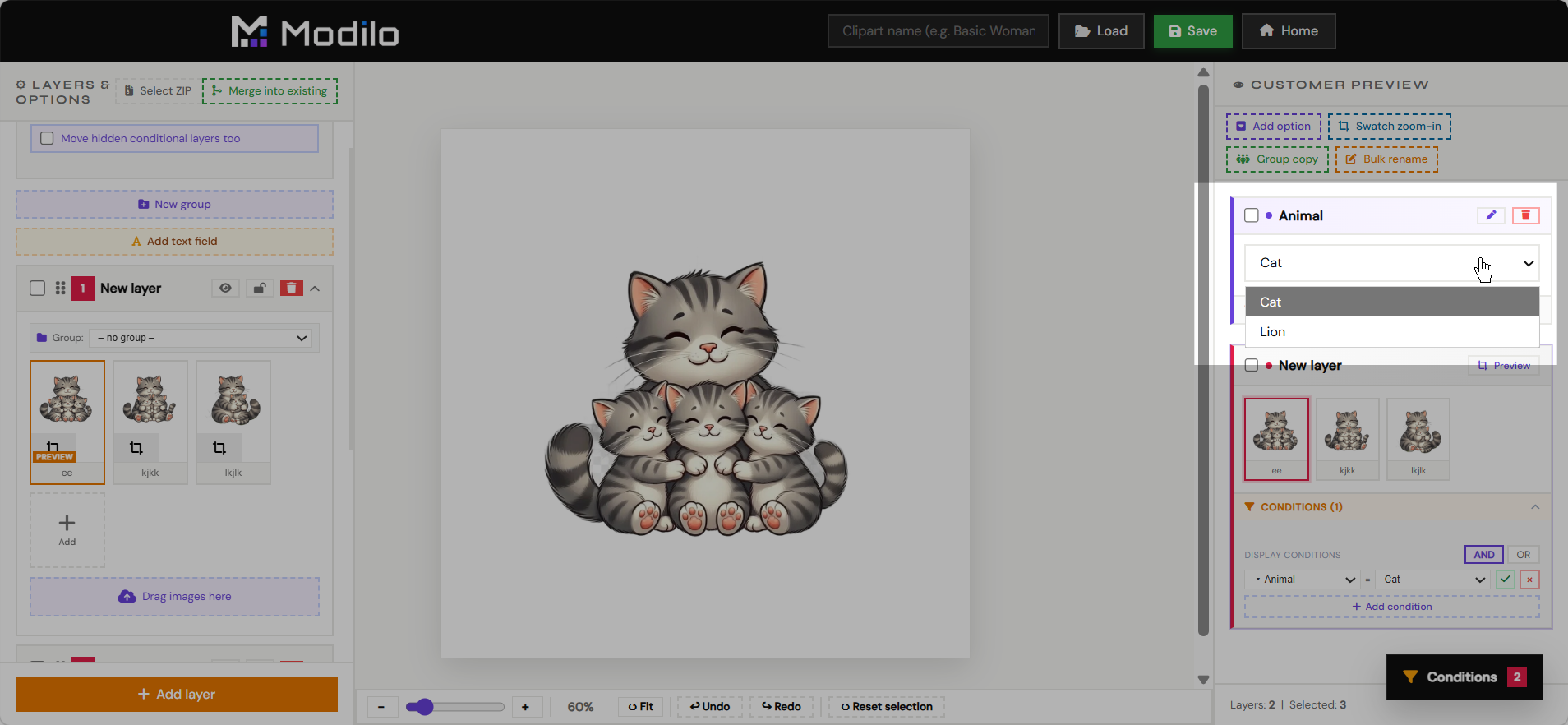
Task: Tick the New layer checkbox in Customer Preview
Action: click(1252, 365)
